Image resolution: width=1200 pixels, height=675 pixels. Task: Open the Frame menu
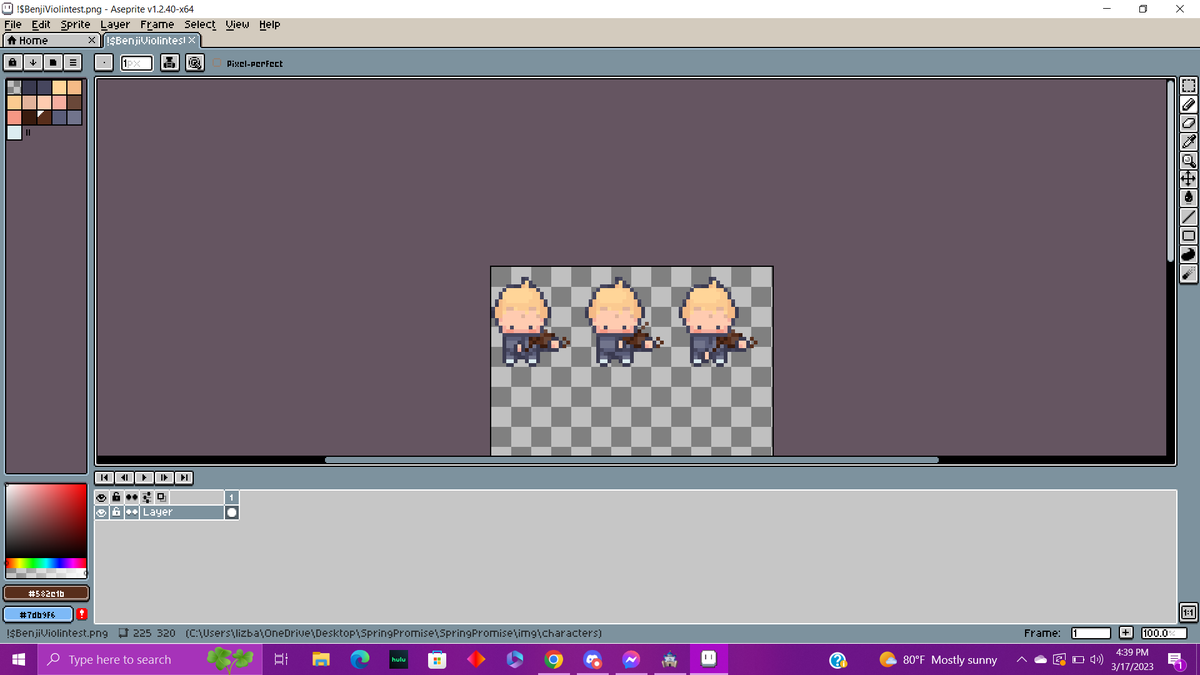pos(157,24)
